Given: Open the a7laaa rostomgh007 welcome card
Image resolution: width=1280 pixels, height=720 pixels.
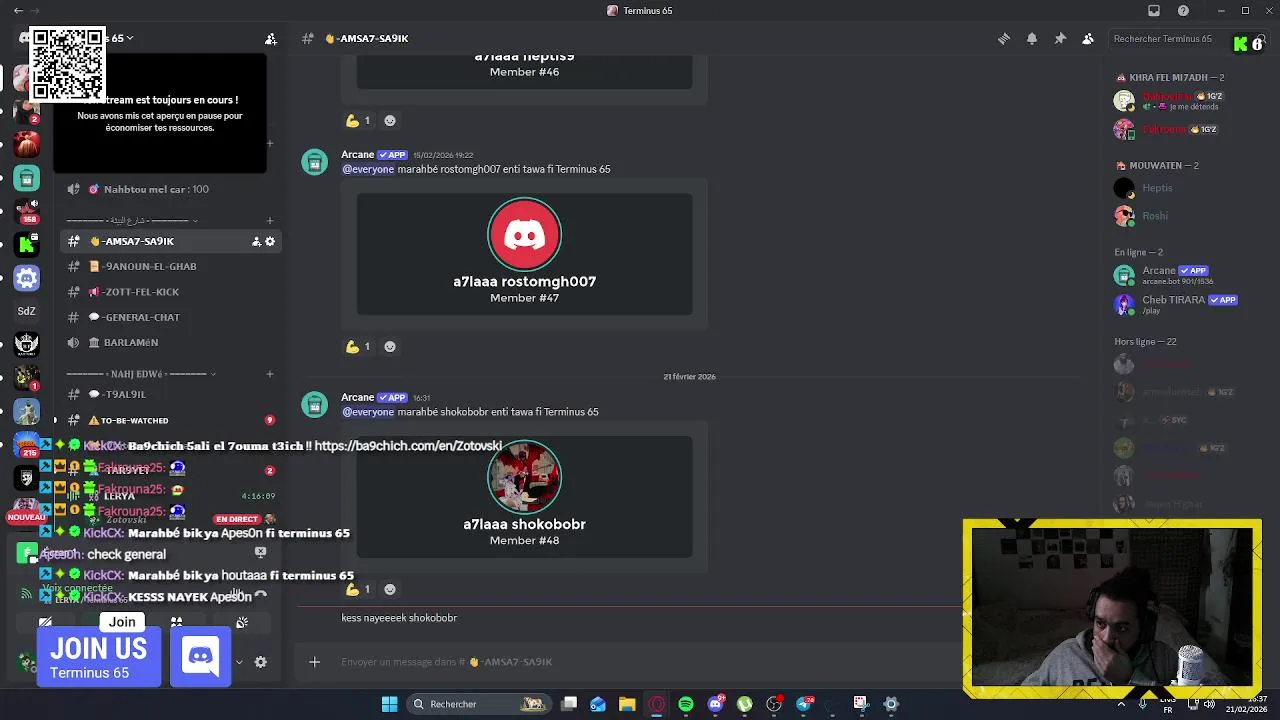Looking at the screenshot, I should click(x=524, y=254).
